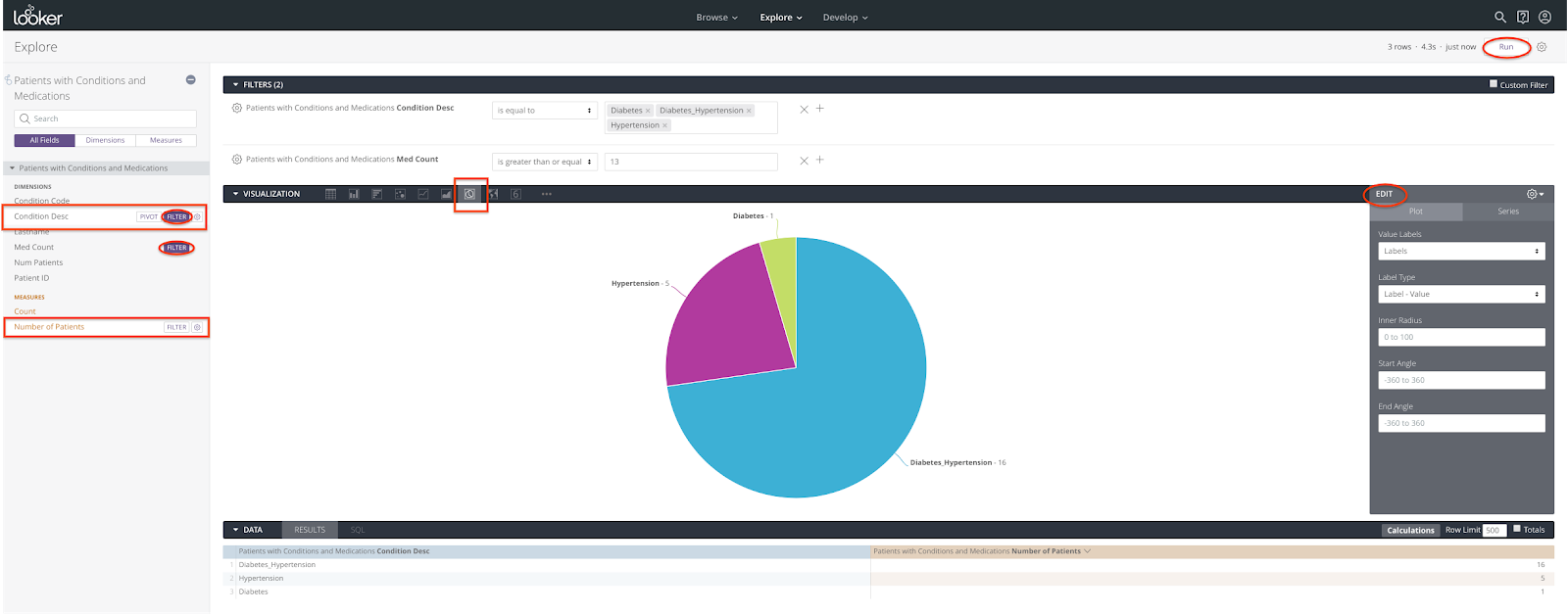This screenshot has height=614, width=1568.
Task: Enable the Custom Filter checkbox
Action: tap(1494, 84)
